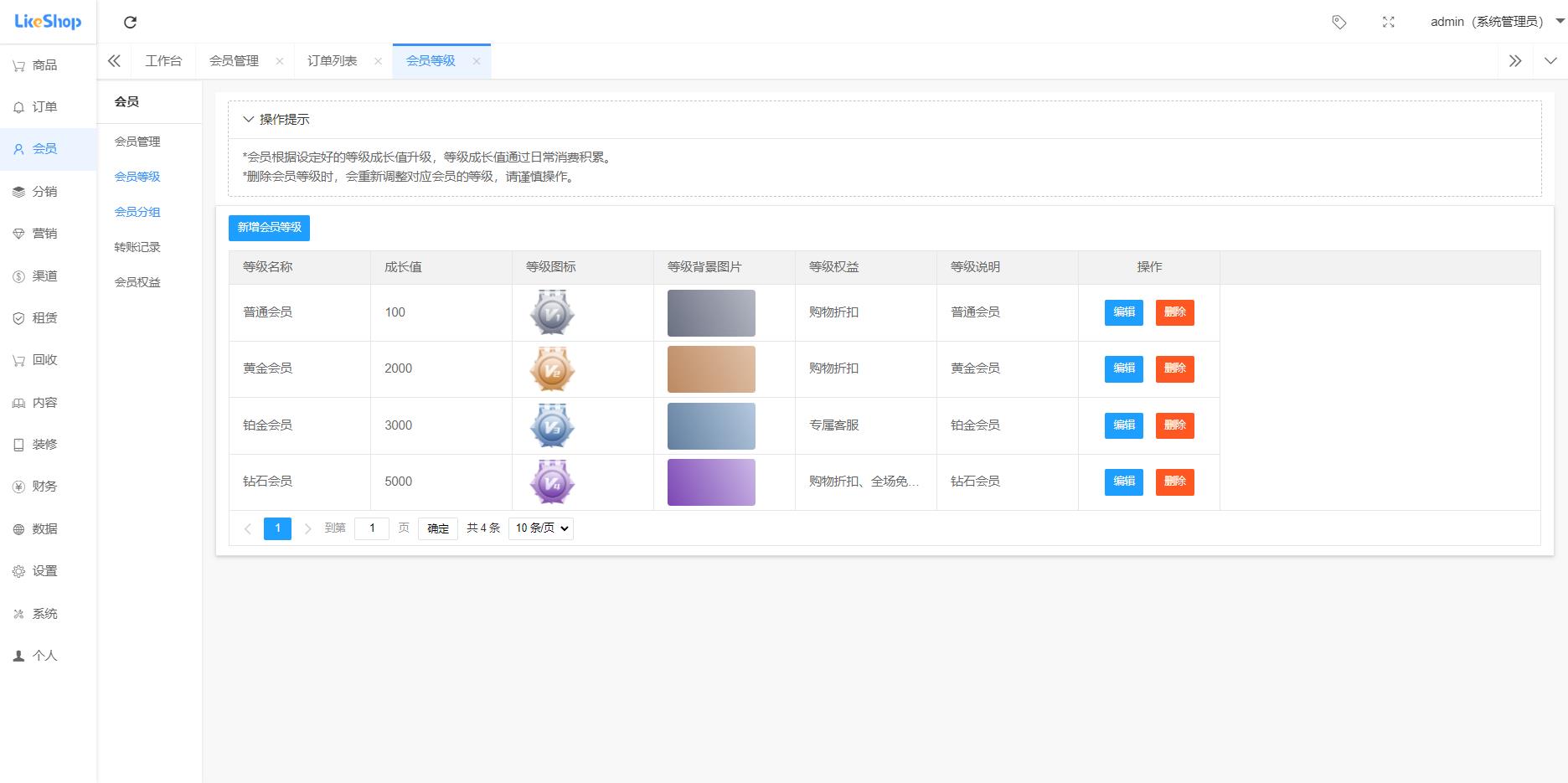
Task: Click the purple 钻石会员 background image
Action: (x=711, y=482)
